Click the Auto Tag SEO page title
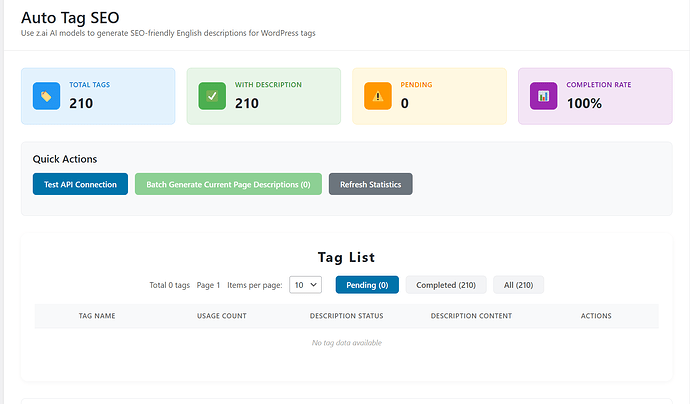Screen dimensions: 690x404 click(70, 18)
